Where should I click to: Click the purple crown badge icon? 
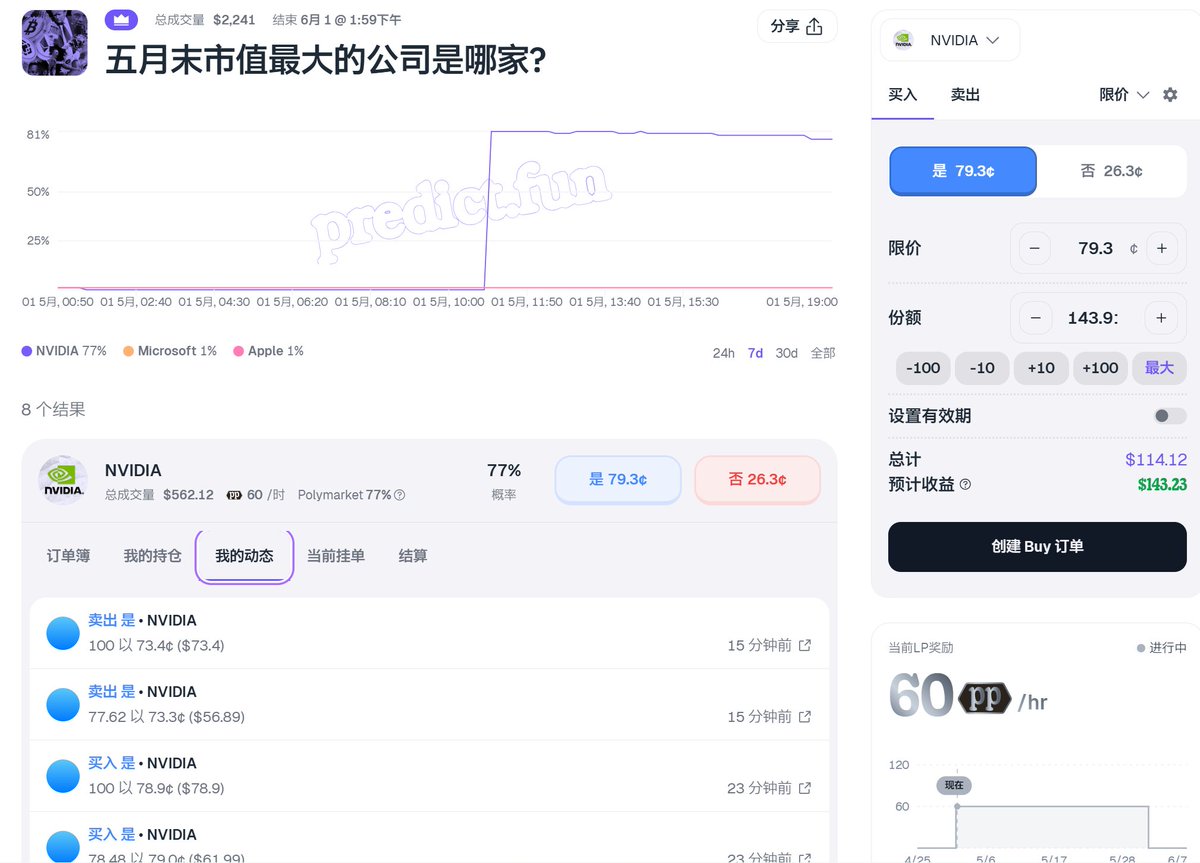click(x=121, y=20)
